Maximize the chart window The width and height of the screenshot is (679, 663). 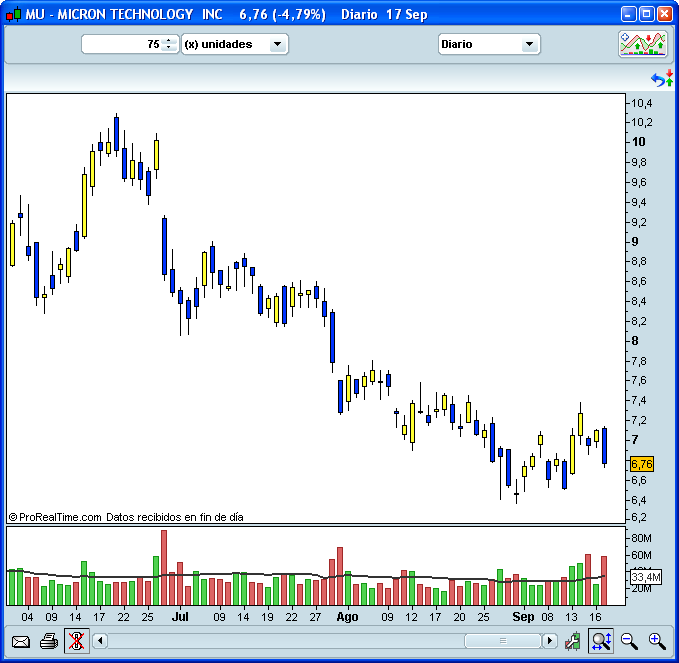click(x=645, y=14)
